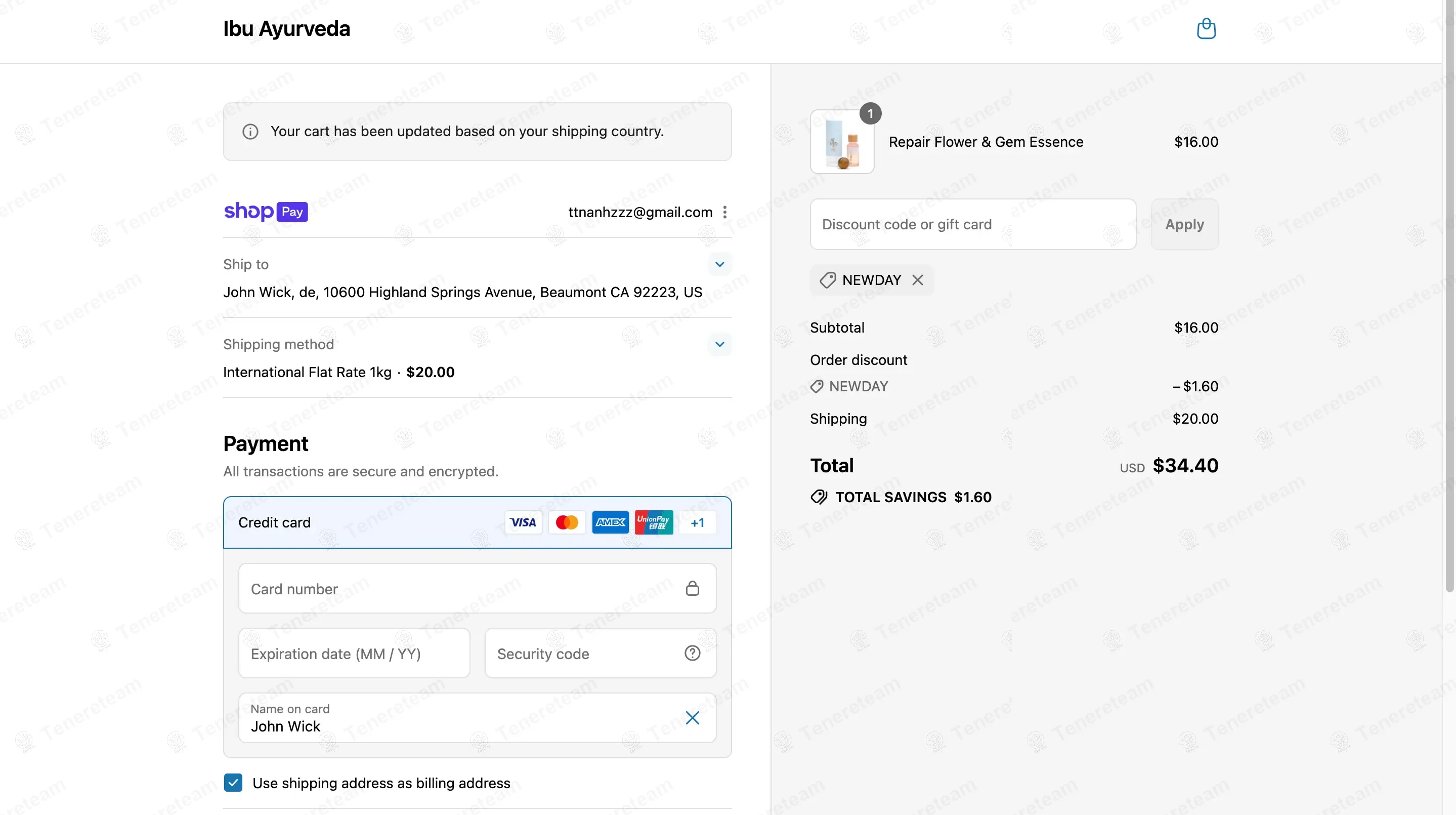Focus the Discount code or gift card field

click(973, 224)
